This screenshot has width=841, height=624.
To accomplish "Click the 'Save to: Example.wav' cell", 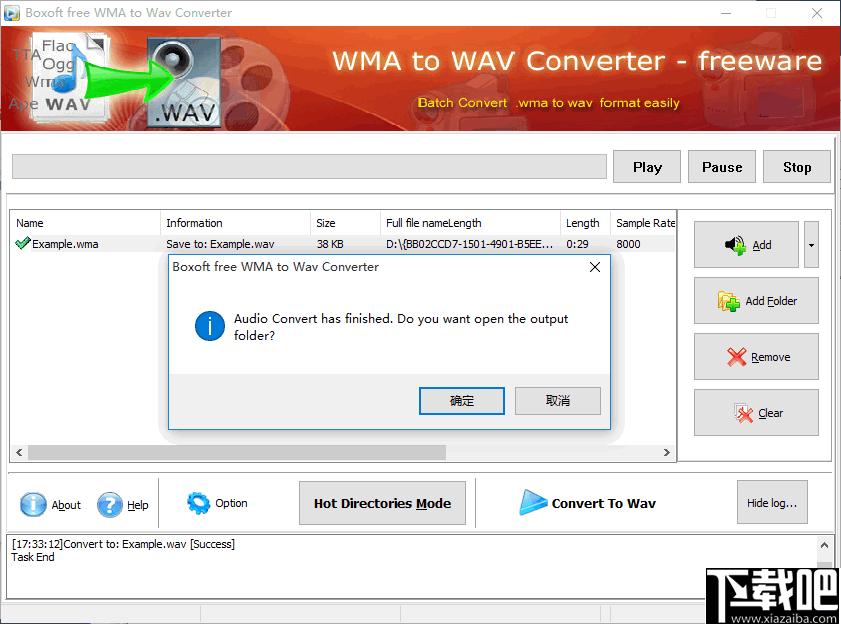I will click(x=220, y=244).
